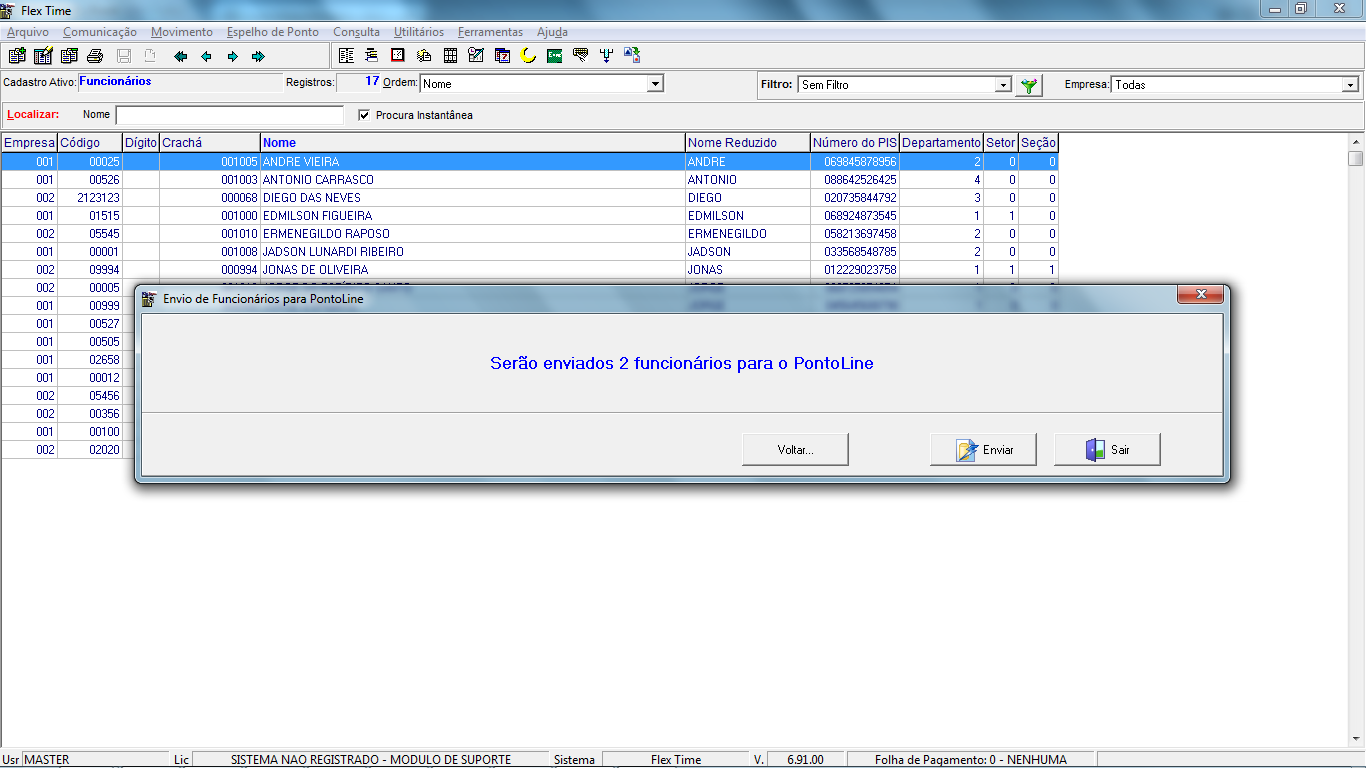Click the yellow crescent moon toolbar icon
This screenshot has height=768, width=1366.
point(528,56)
